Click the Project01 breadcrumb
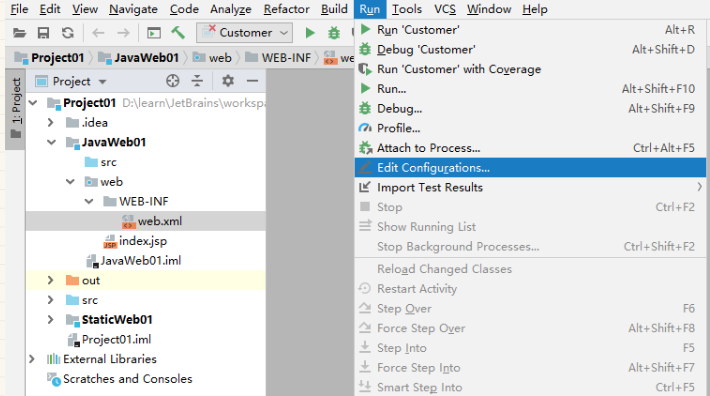Image resolution: width=710 pixels, height=396 pixels. [49, 58]
